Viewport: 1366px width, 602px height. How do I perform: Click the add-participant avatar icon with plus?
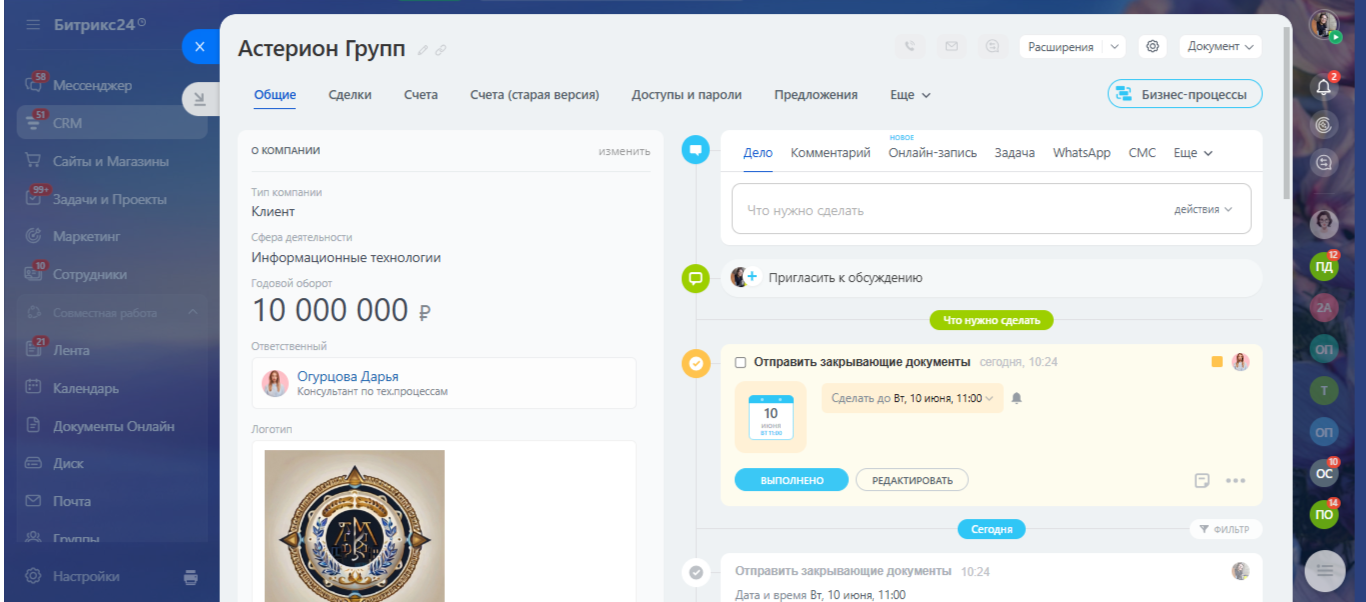click(744, 277)
